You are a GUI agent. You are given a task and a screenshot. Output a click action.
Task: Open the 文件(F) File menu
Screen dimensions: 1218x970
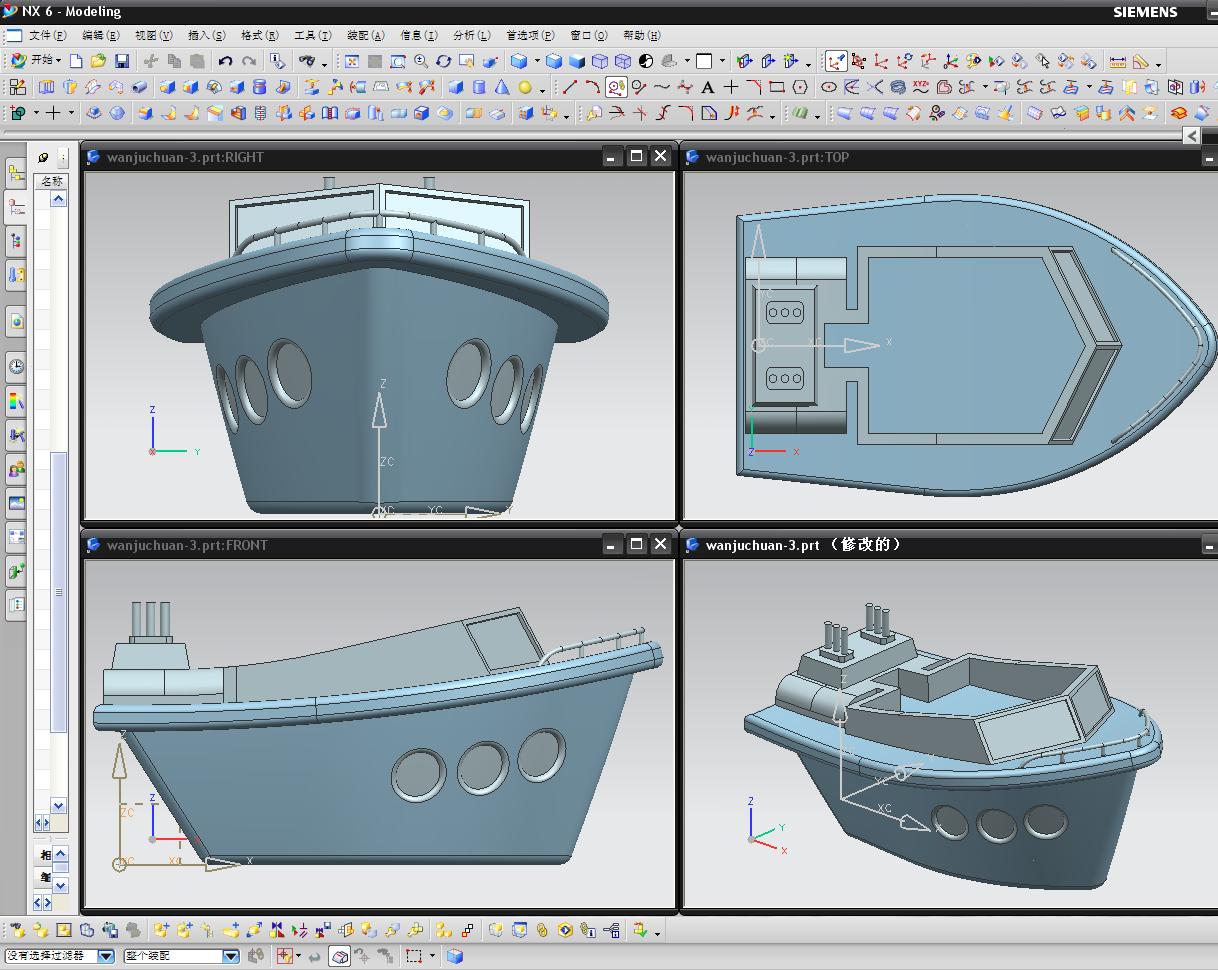coord(47,35)
